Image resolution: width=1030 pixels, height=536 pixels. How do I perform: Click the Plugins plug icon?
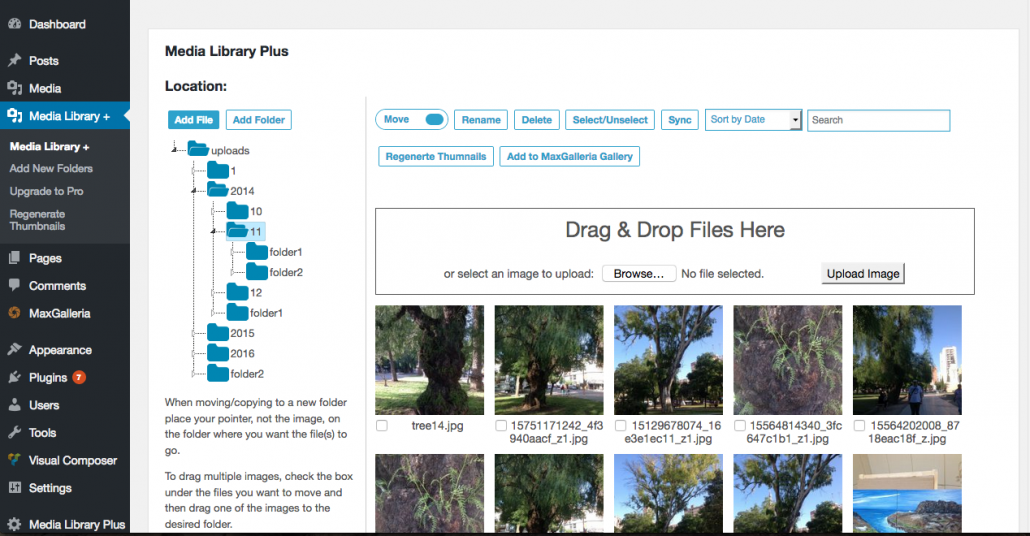click(x=14, y=377)
